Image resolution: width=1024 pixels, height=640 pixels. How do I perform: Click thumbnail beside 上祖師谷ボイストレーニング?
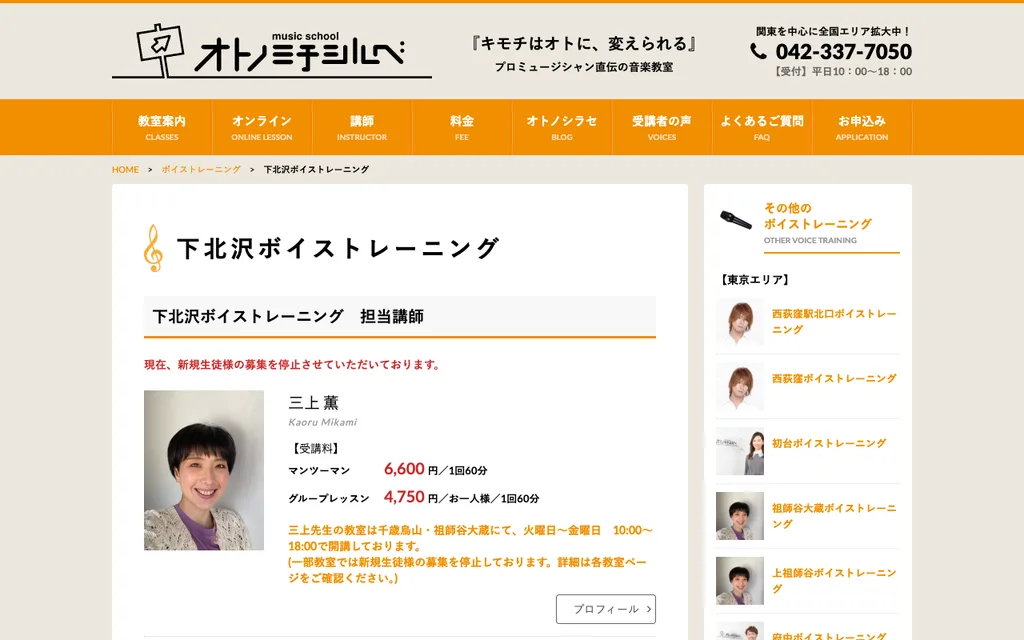point(740,581)
